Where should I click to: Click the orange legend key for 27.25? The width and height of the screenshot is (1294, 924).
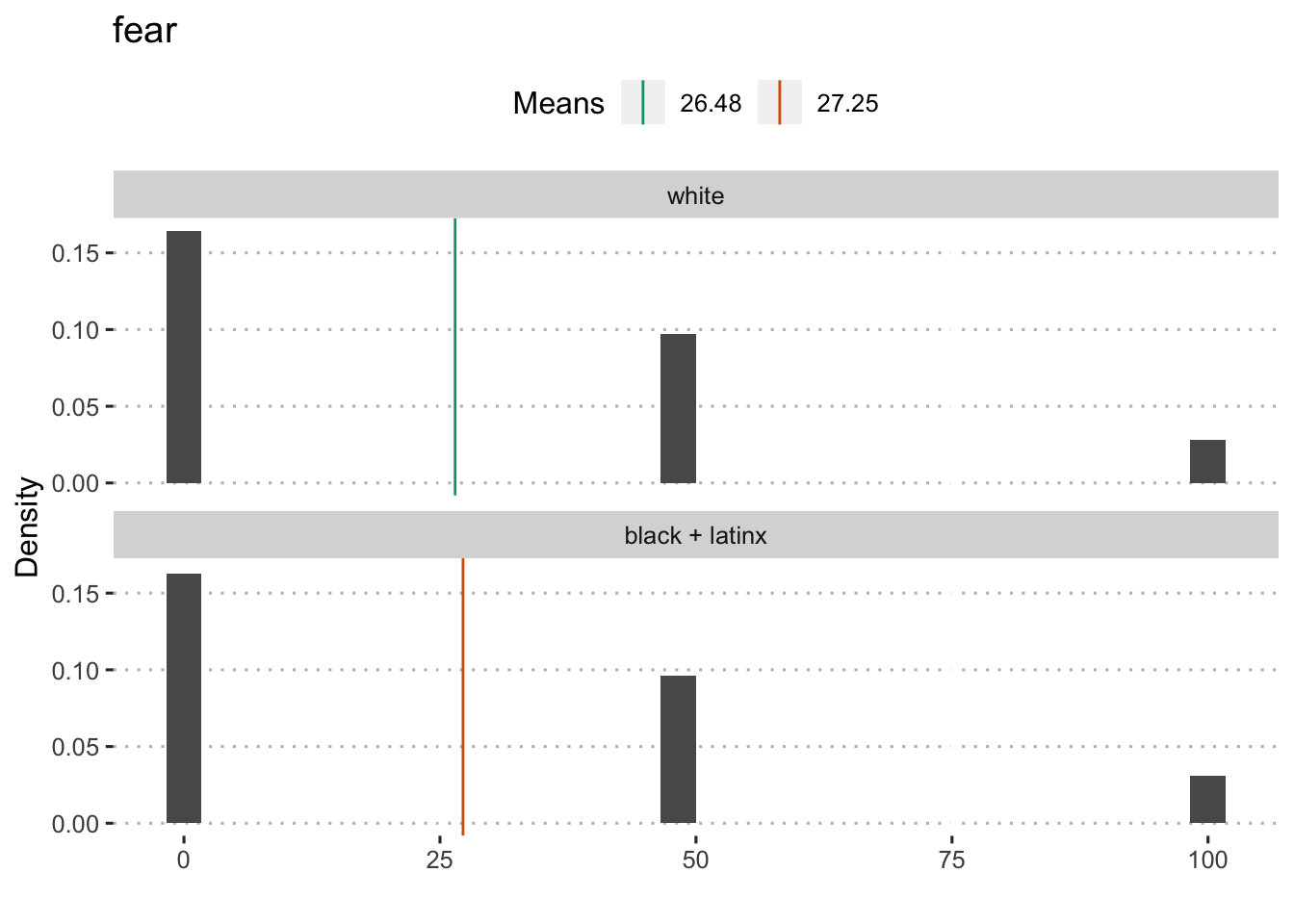pos(779,103)
